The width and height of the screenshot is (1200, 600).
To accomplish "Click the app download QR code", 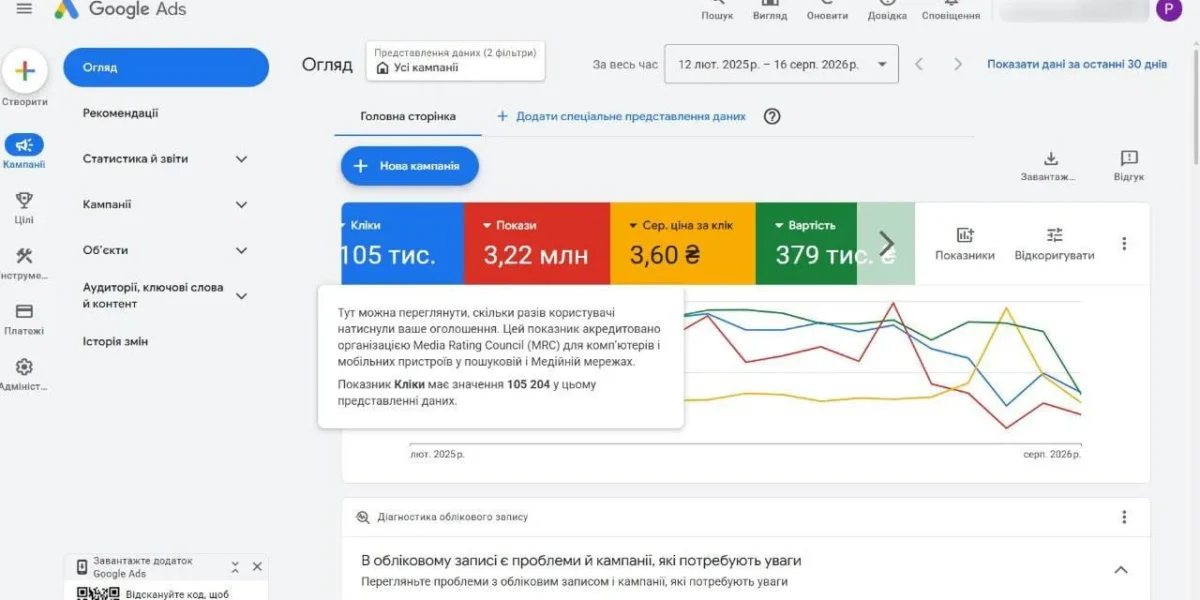I will (x=99, y=592).
